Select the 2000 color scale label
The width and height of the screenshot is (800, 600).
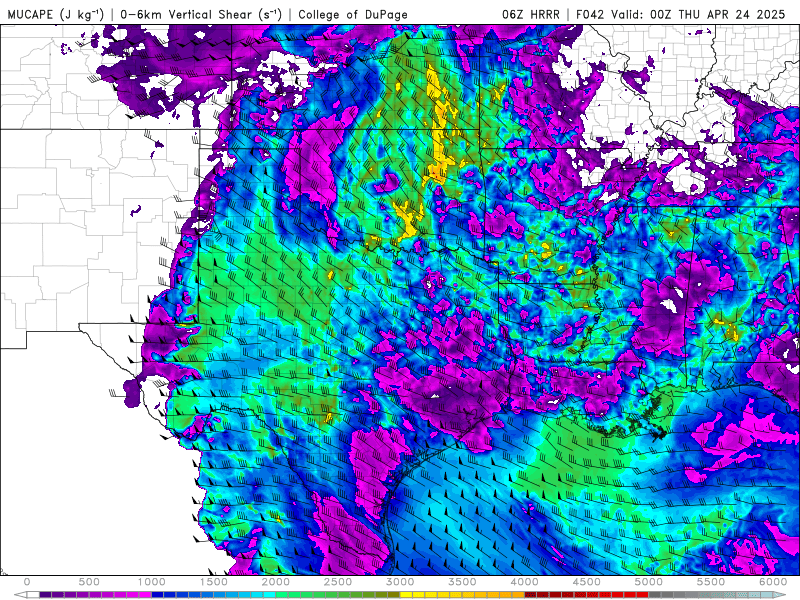tap(276, 582)
